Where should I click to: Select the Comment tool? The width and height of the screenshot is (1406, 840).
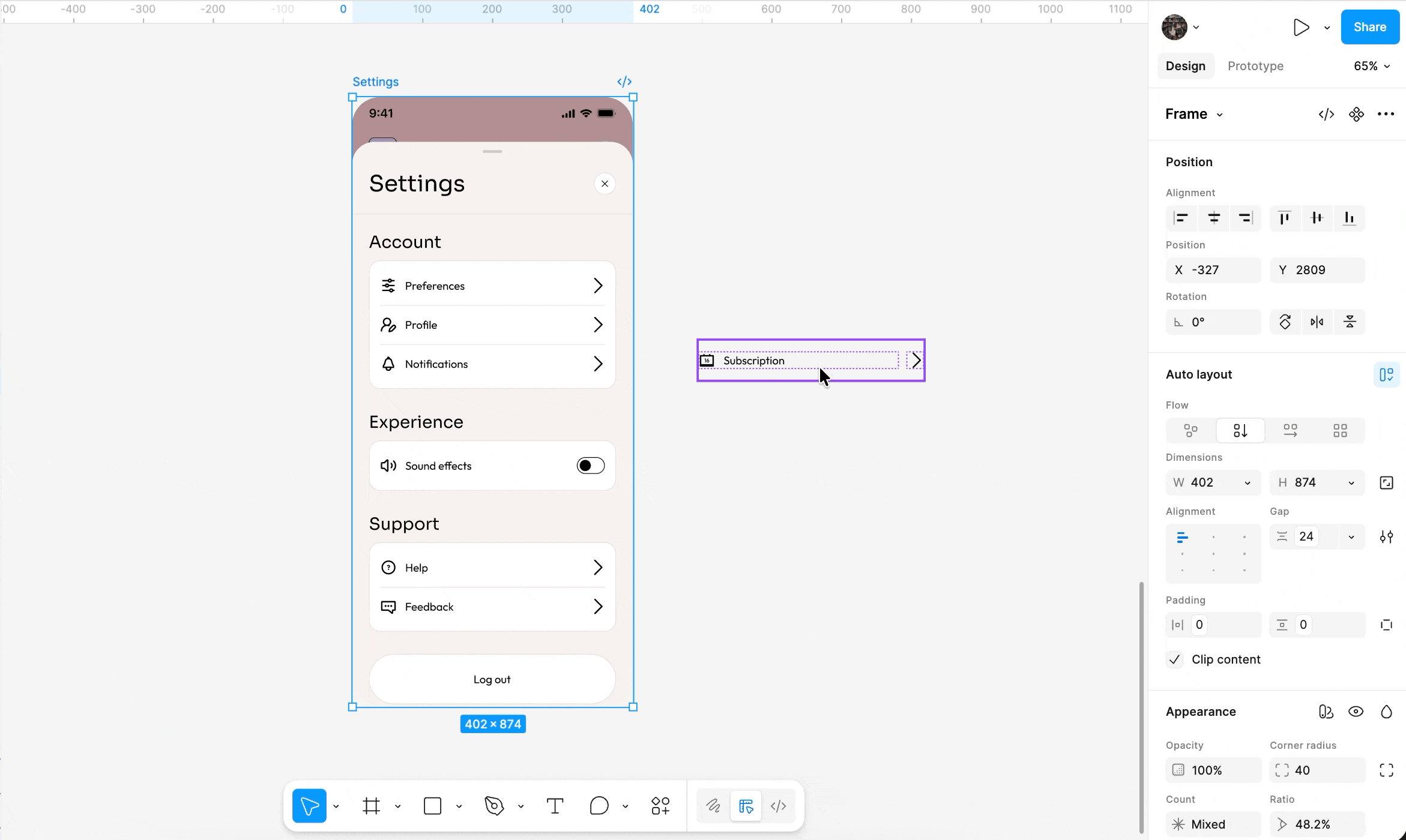(x=599, y=806)
